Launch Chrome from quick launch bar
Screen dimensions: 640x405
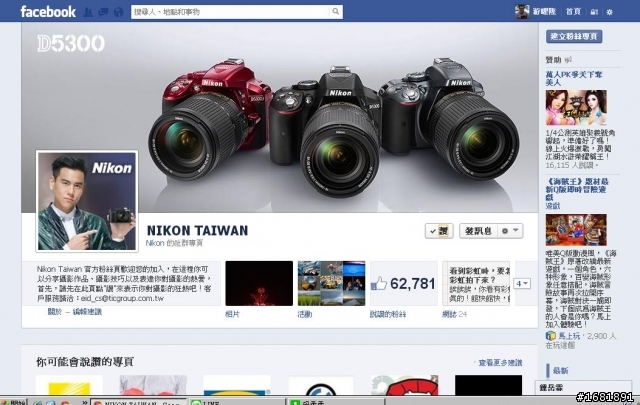(64, 403)
